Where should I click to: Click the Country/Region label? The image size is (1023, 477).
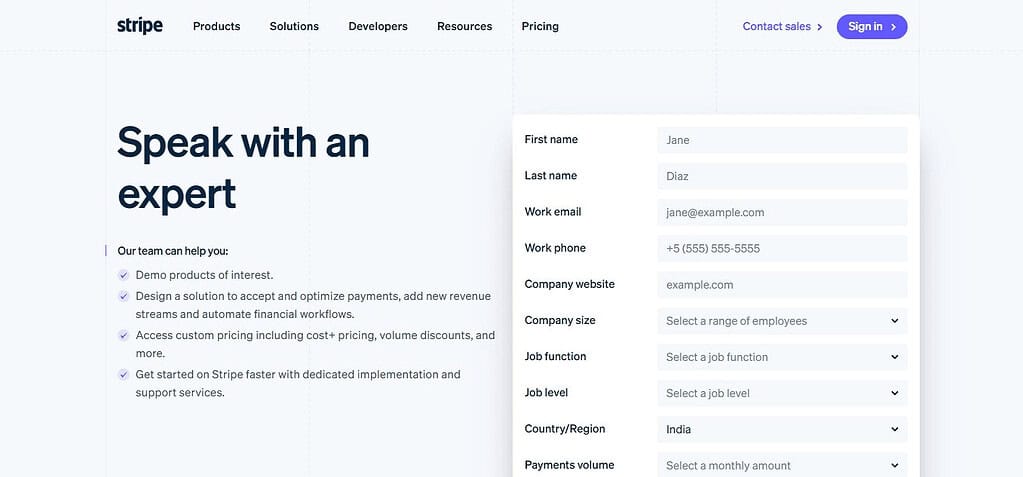coord(565,429)
